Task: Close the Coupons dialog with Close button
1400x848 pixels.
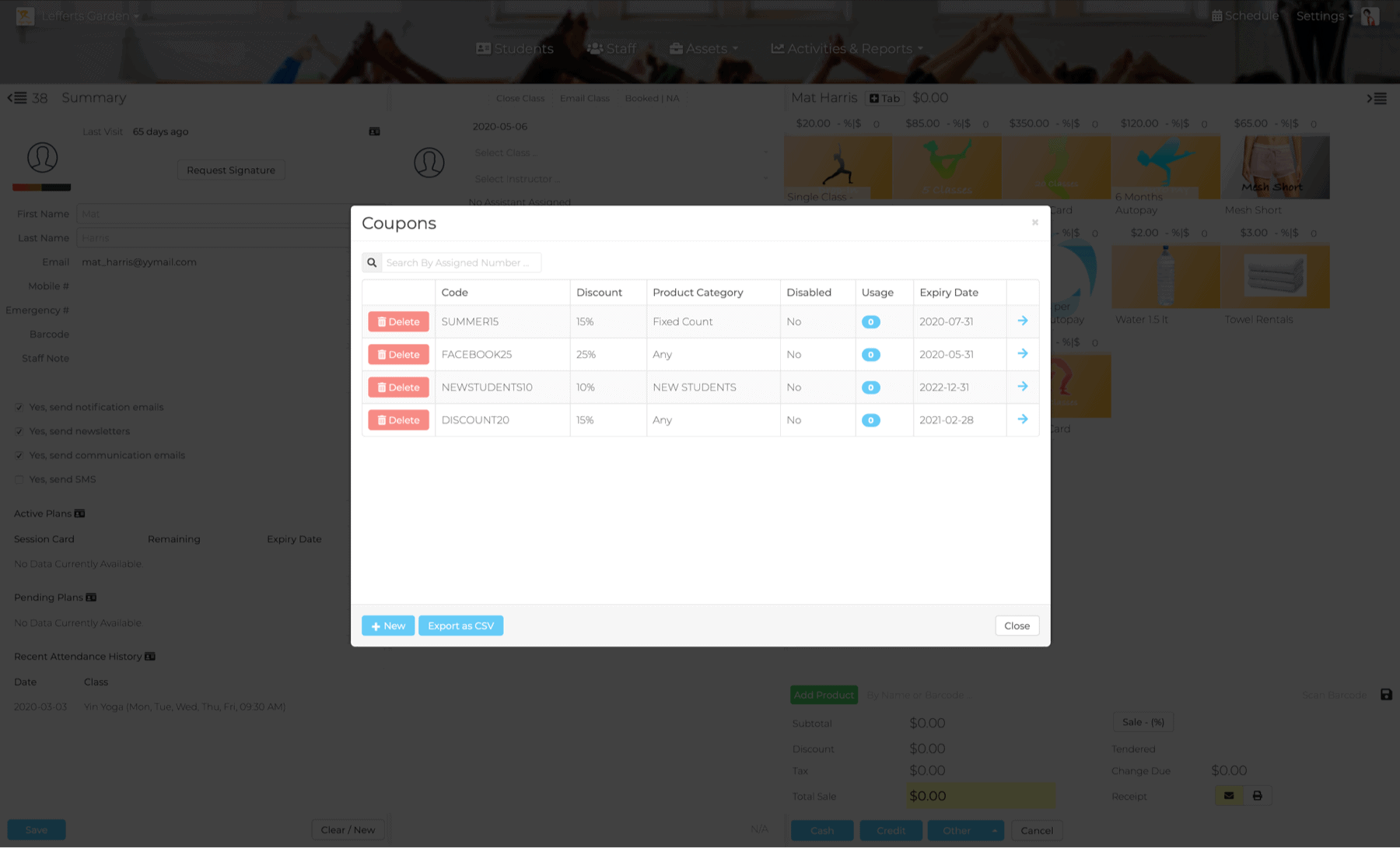Action: pyautogui.click(x=1017, y=625)
